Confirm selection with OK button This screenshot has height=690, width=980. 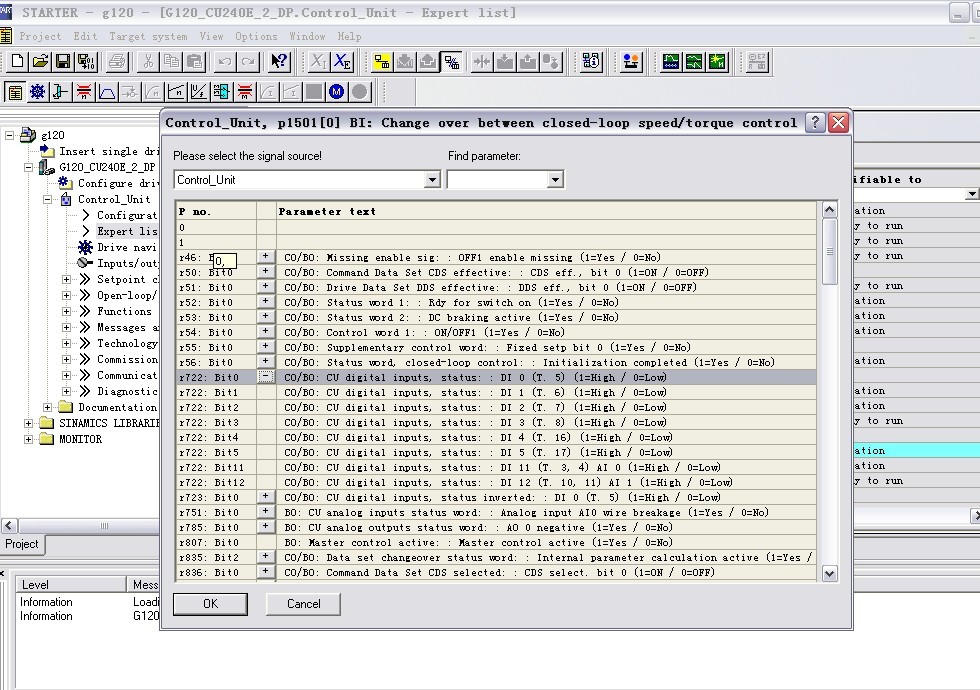click(210, 604)
